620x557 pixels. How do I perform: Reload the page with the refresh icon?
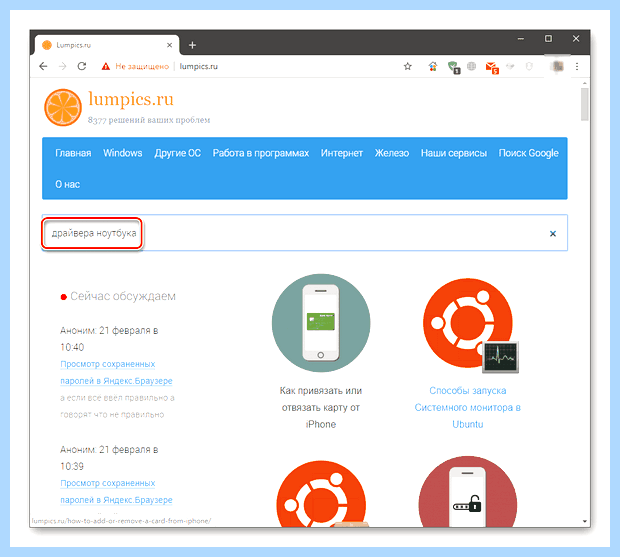pos(82,66)
